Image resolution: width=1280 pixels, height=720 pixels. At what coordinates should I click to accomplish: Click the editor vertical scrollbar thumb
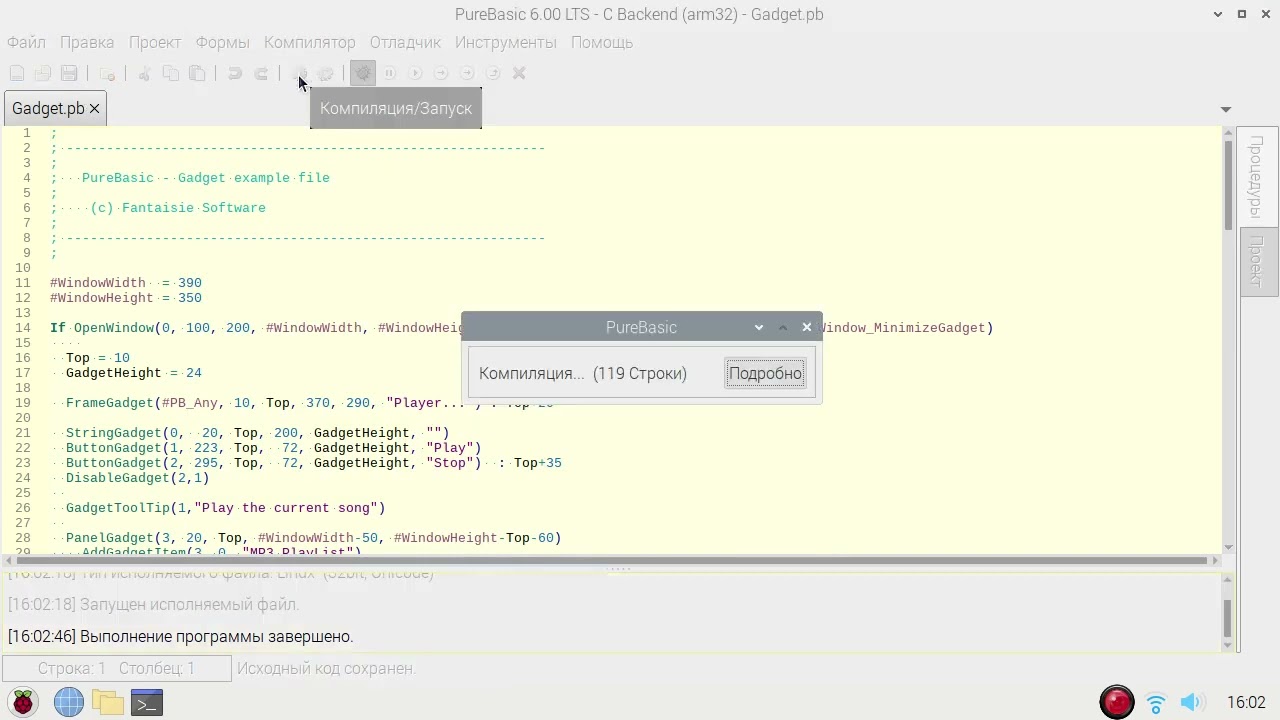[x=1228, y=185]
